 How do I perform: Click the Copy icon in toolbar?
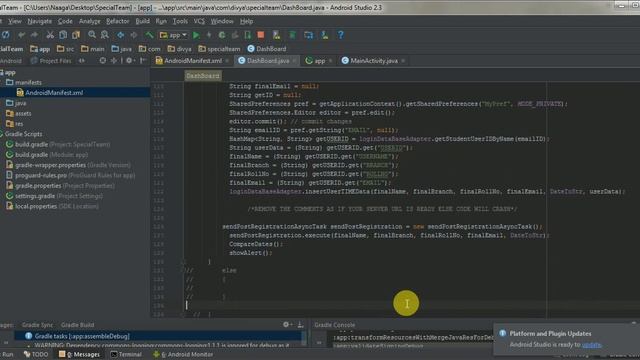coord(63,35)
